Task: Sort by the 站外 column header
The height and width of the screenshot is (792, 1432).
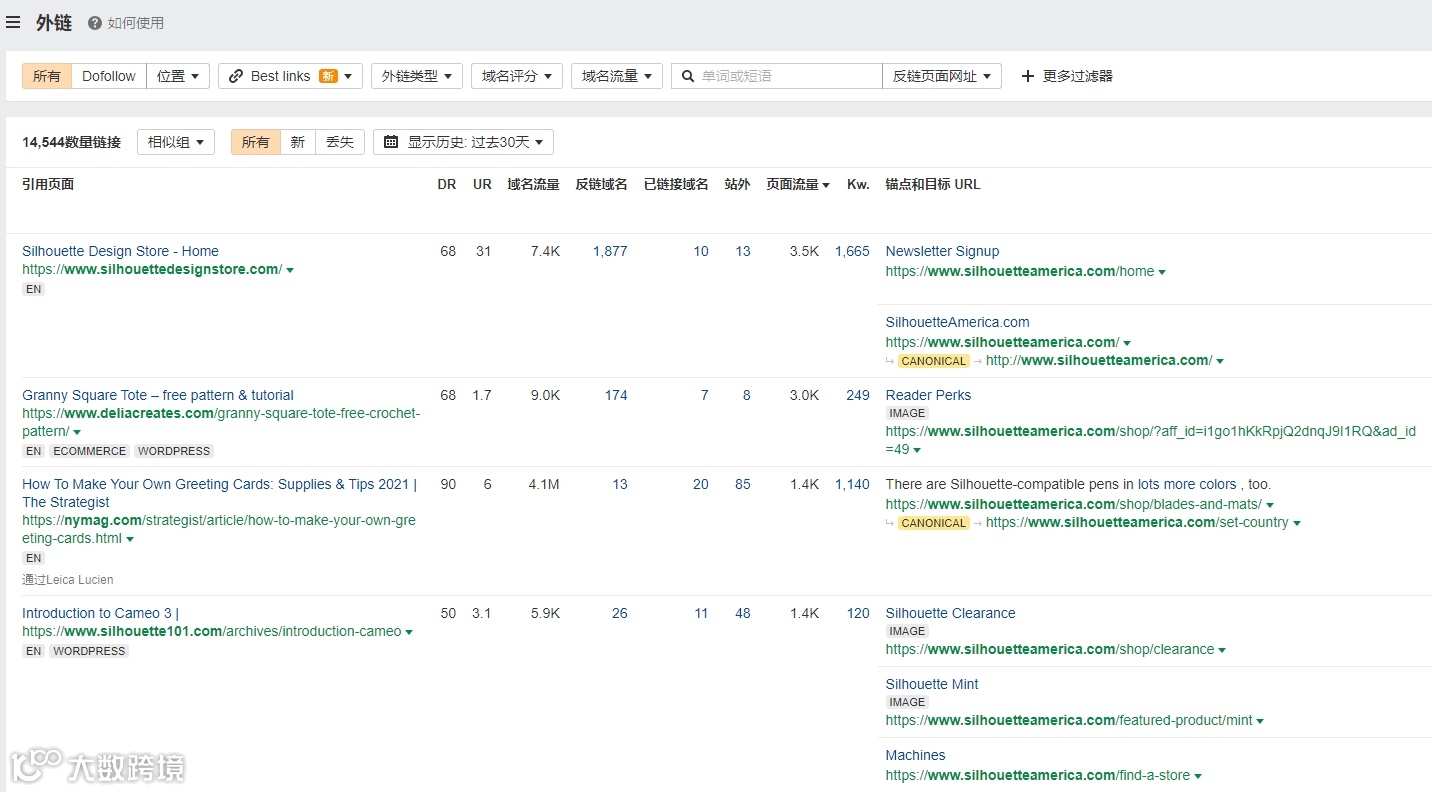Action: [x=737, y=184]
